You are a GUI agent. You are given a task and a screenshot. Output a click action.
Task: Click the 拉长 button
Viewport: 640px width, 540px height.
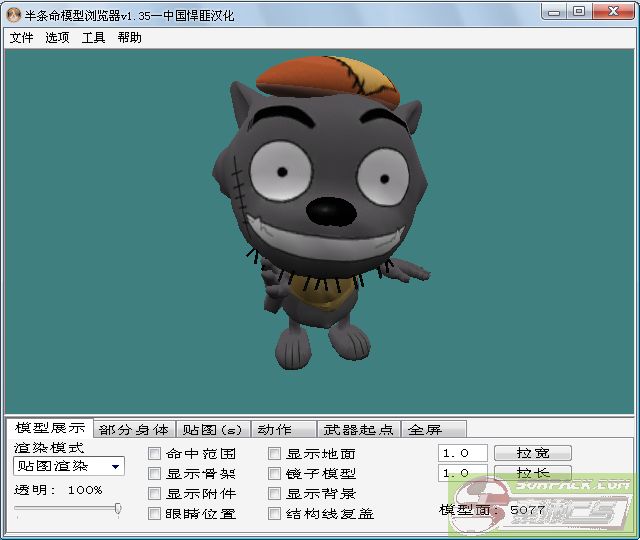[x=531, y=473]
